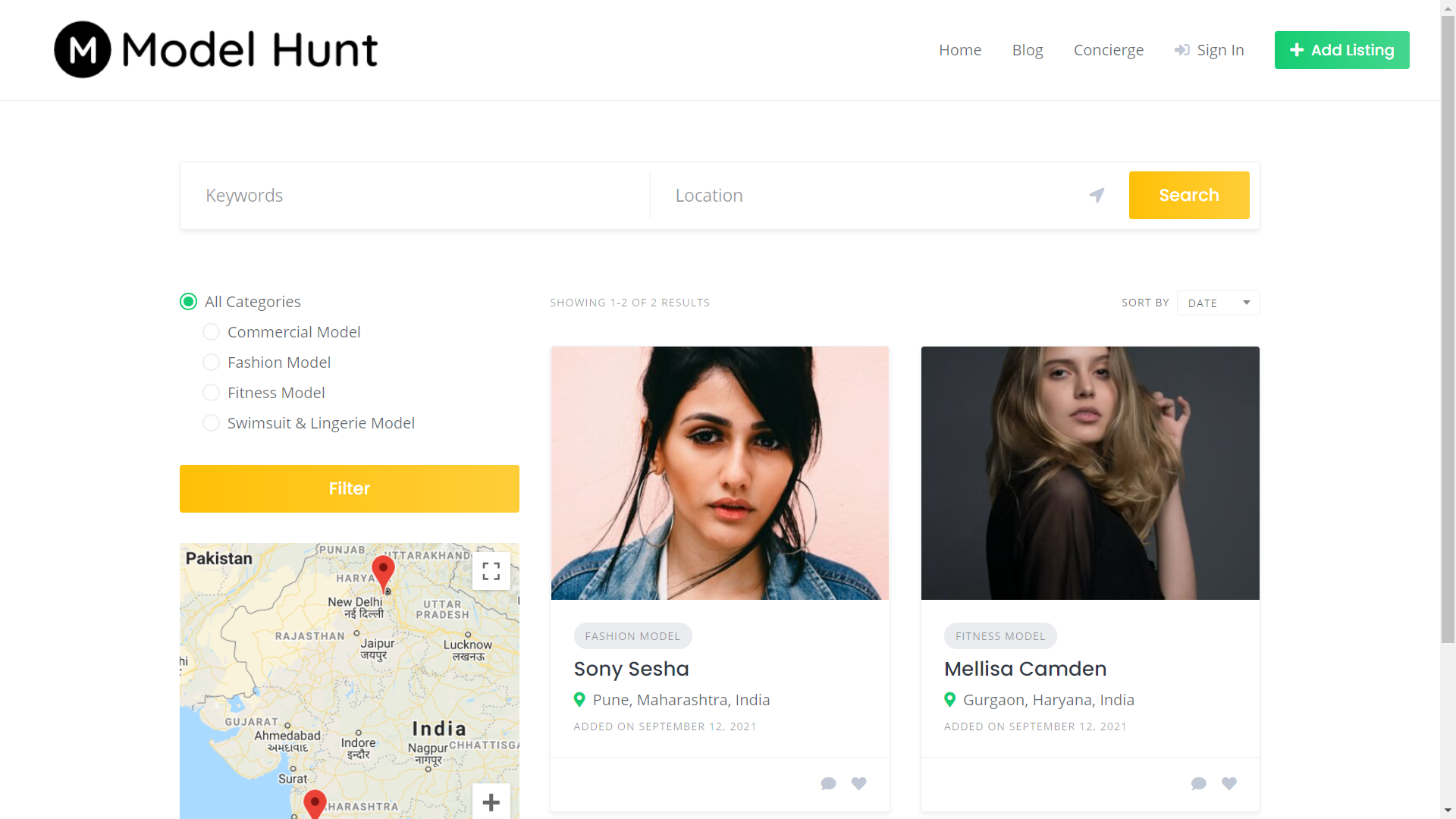
Task: Zoom in the map with plus icon
Action: [x=491, y=802]
